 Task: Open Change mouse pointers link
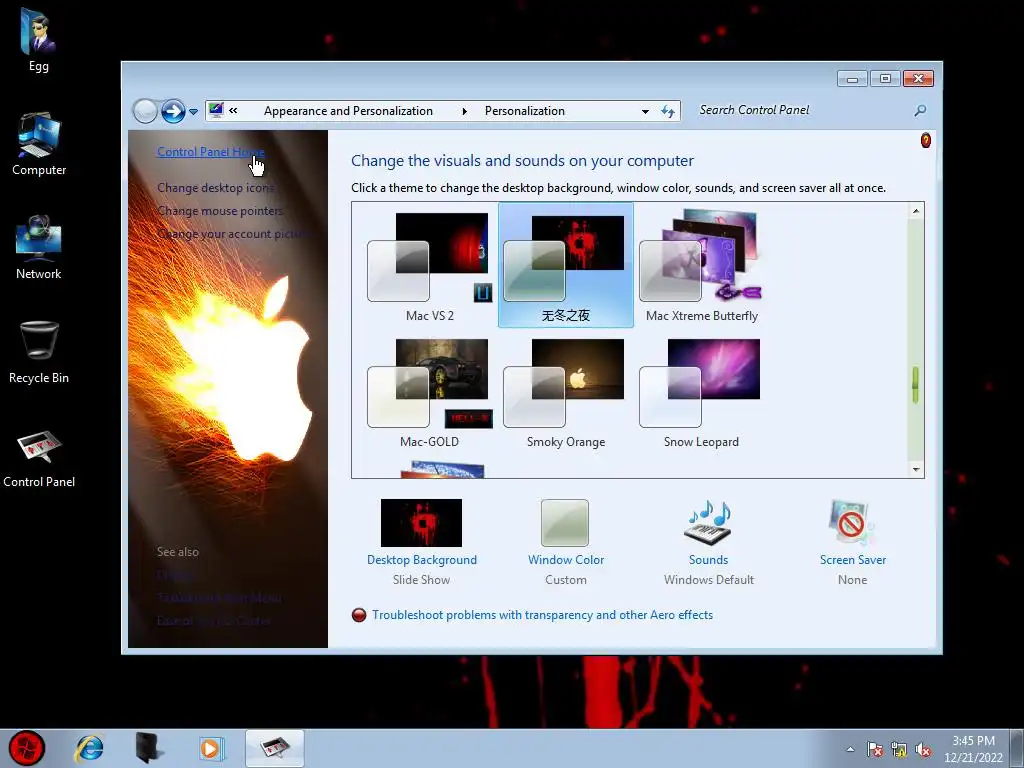[220, 211]
